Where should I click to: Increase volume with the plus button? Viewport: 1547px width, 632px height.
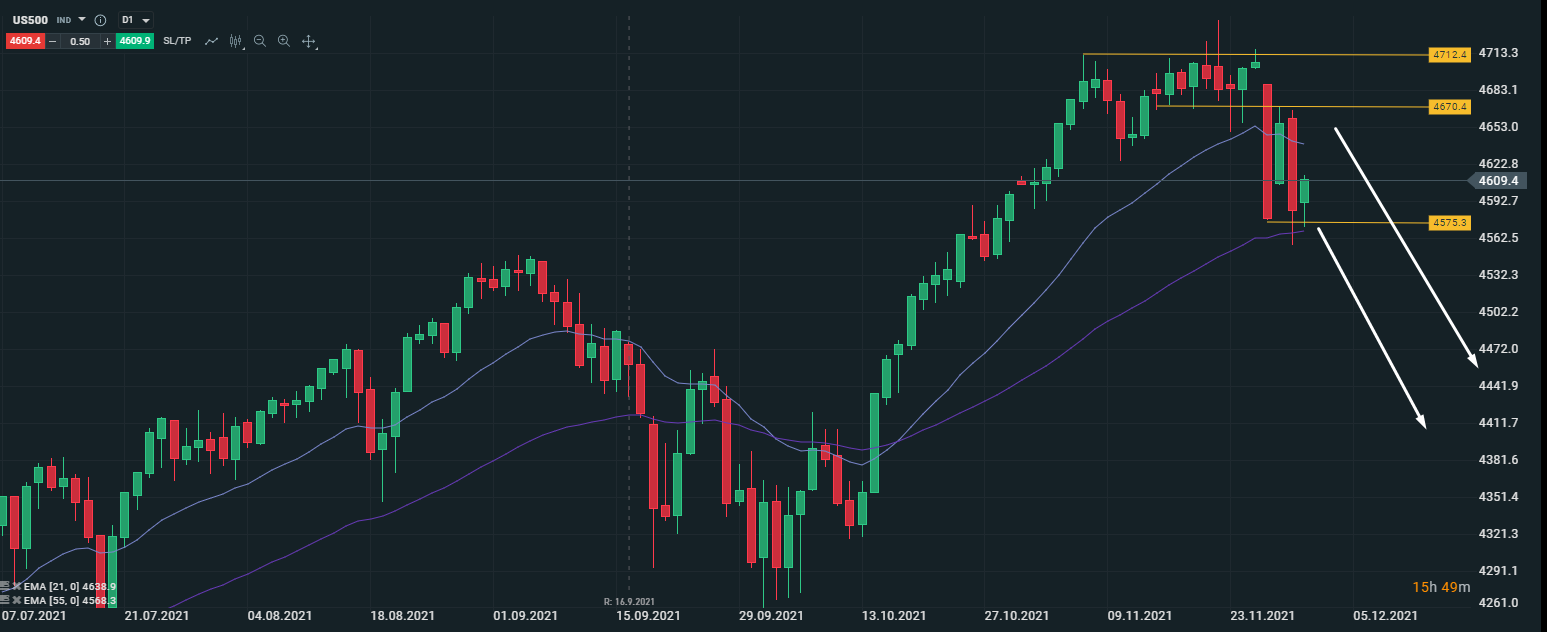click(x=107, y=41)
